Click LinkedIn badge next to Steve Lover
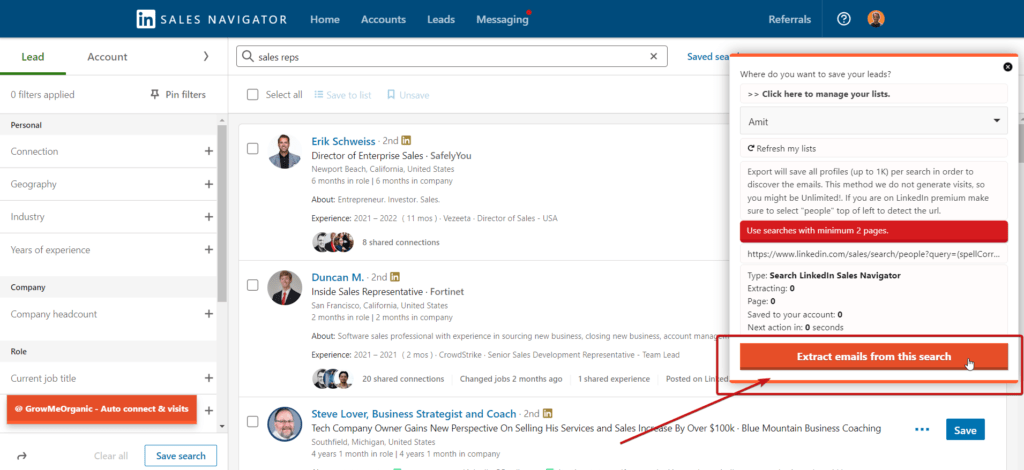Screen dimensions: 1024x470 [548, 413]
